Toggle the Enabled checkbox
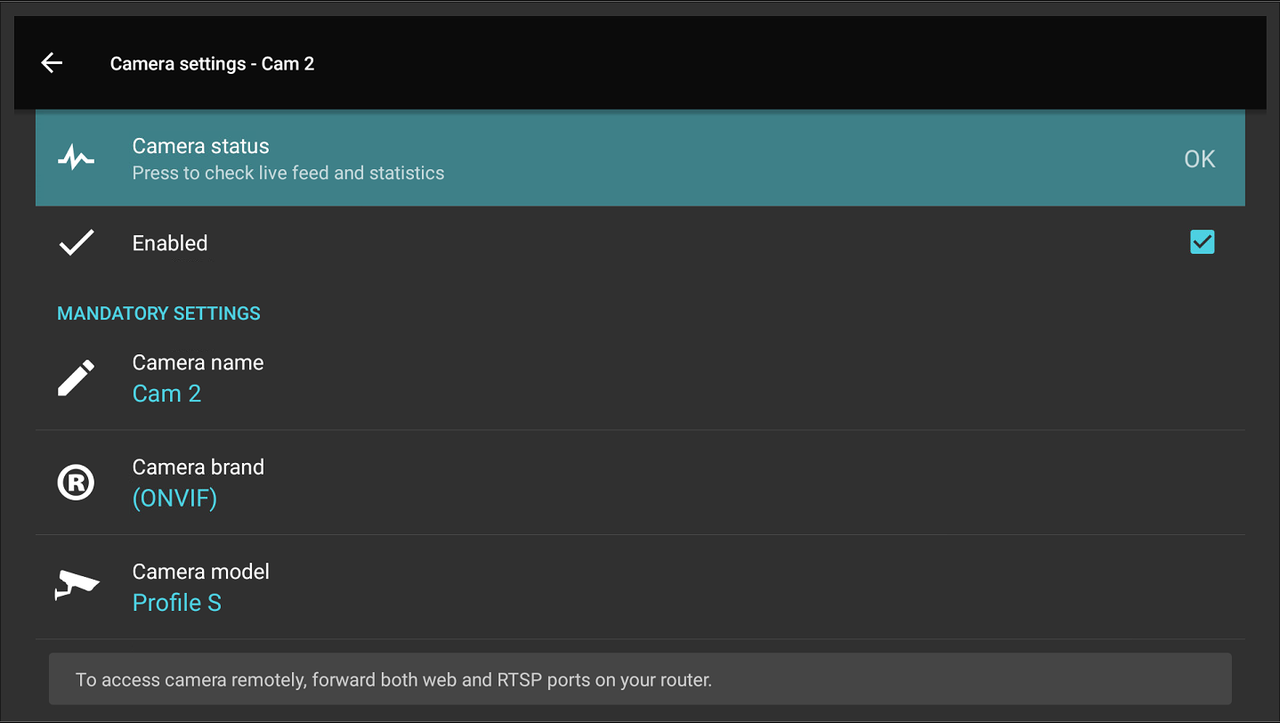The image size is (1280, 723). pyautogui.click(x=1202, y=242)
